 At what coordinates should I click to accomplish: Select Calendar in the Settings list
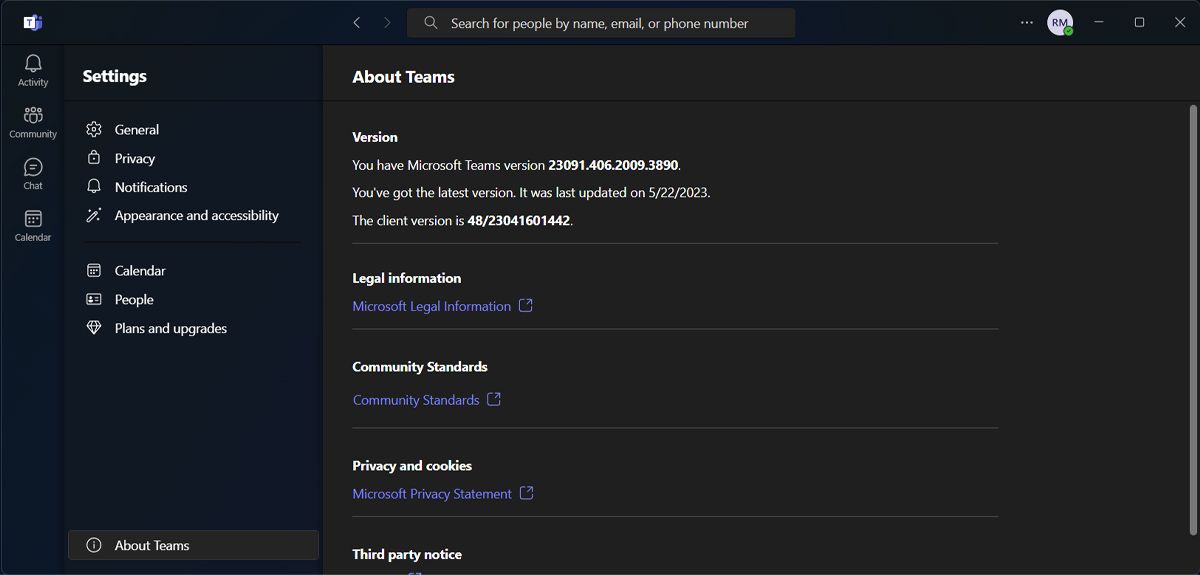pyautogui.click(x=140, y=271)
